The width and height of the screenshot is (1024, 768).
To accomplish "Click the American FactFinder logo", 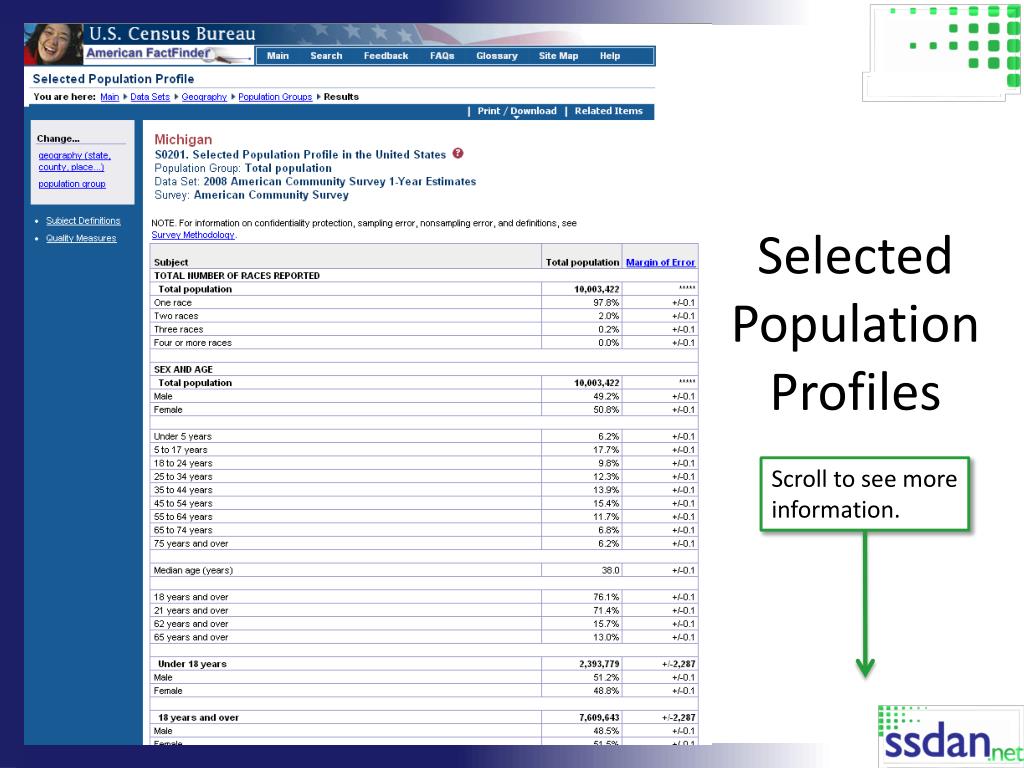I will pos(167,55).
